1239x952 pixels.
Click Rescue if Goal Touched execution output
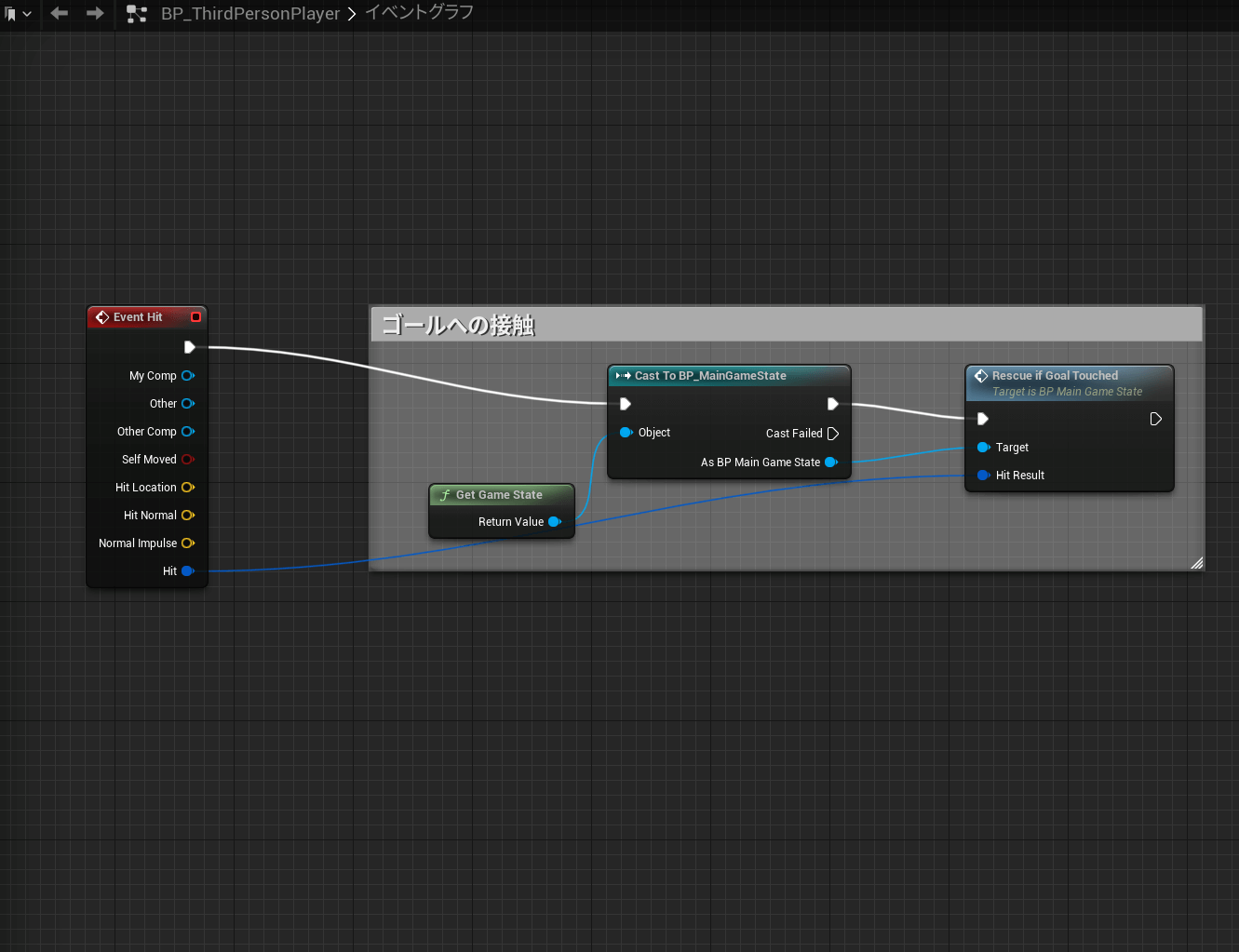(x=1155, y=420)
